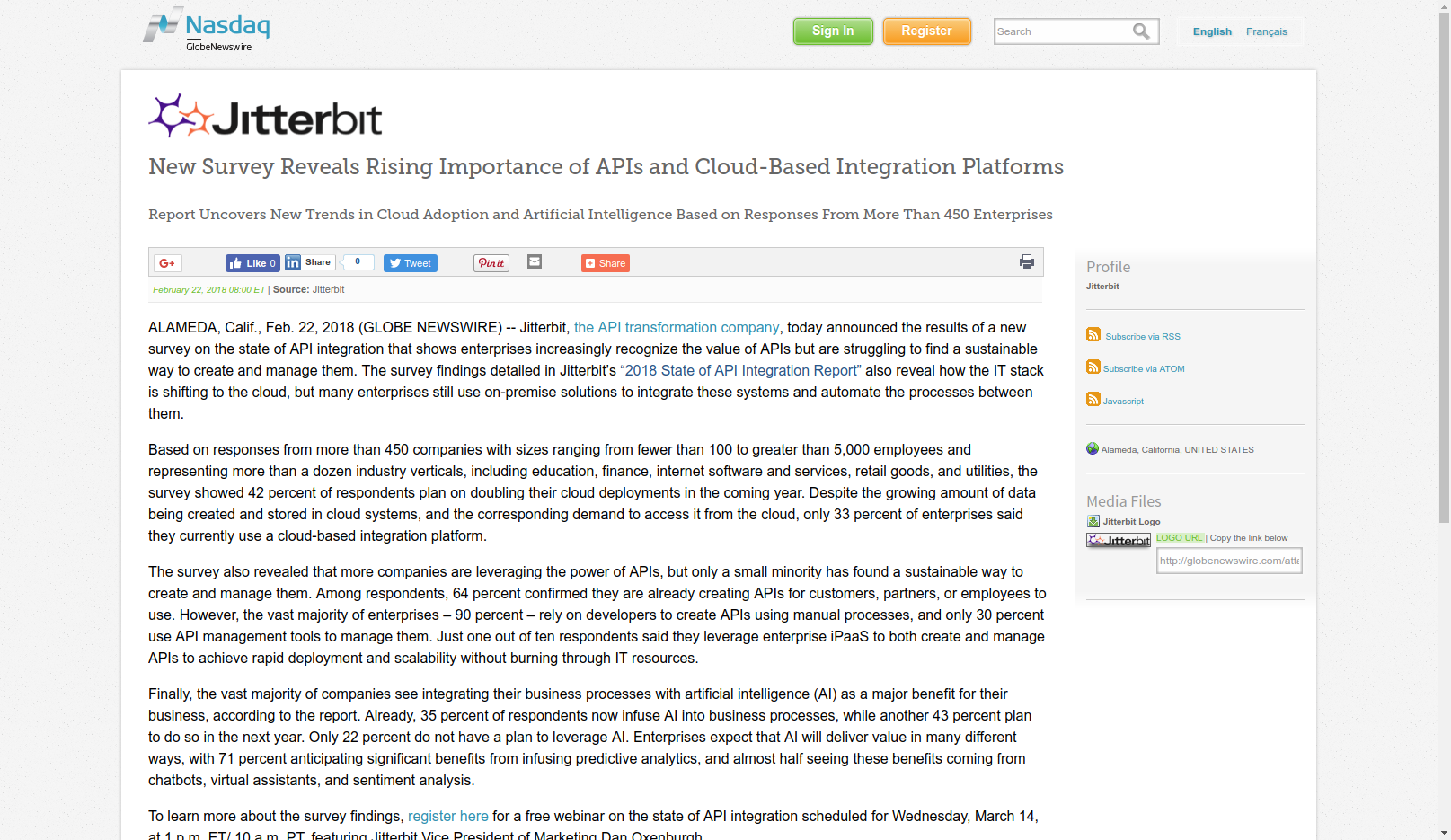Click the feed icon next to Javascript
The height and width of the screenshot is (840, 1451).
tap(1093, 399)
